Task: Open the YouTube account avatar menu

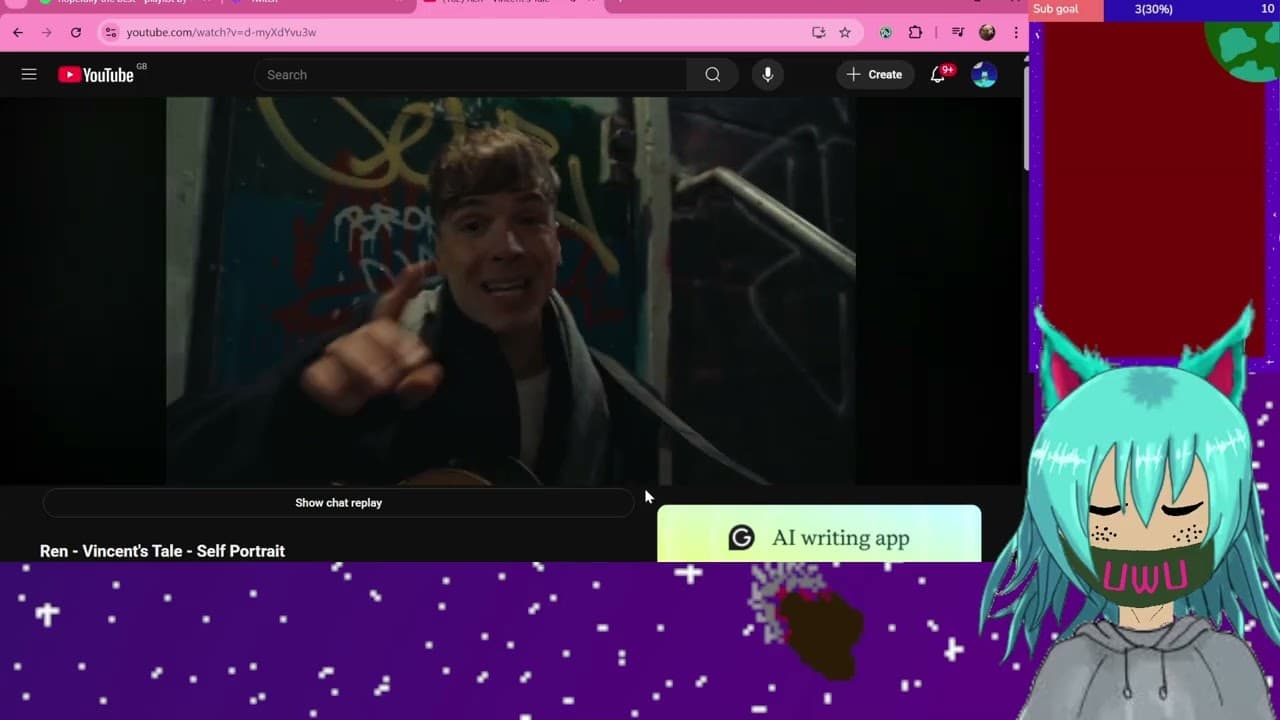Action: (984, 75)
